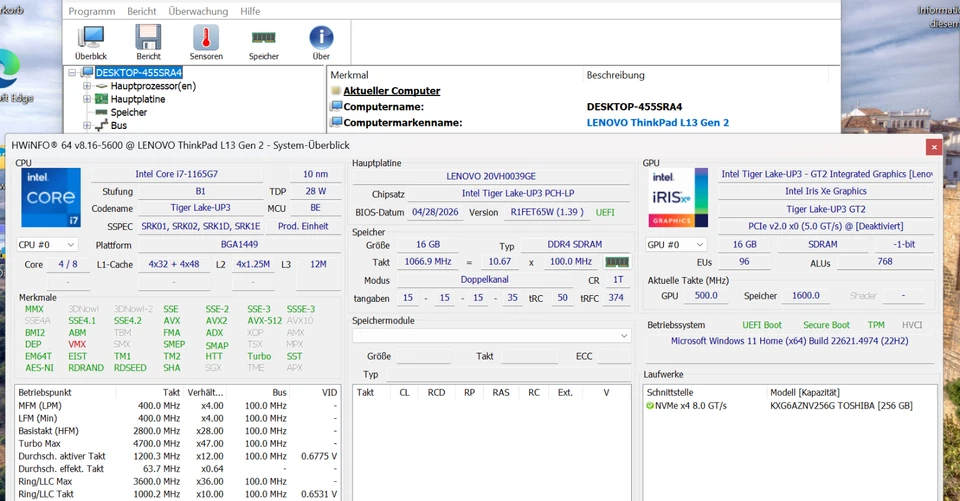Click the Basistakt (HFM) row
The image size is (960, 501).
click(x=178, y=431)
